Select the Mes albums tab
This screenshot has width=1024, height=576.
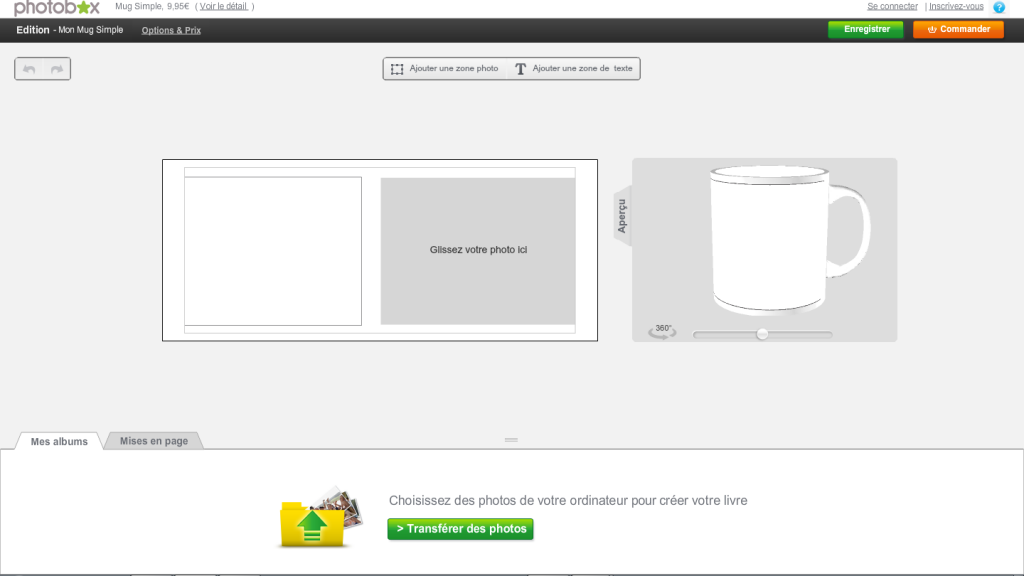click(x=59, y=441)
